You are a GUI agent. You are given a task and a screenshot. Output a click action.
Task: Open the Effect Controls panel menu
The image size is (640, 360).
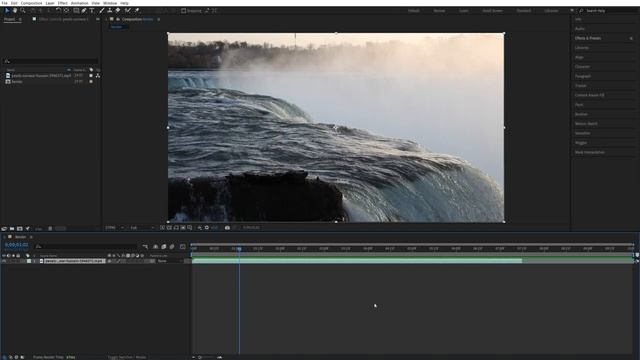(x=98, y=19)
